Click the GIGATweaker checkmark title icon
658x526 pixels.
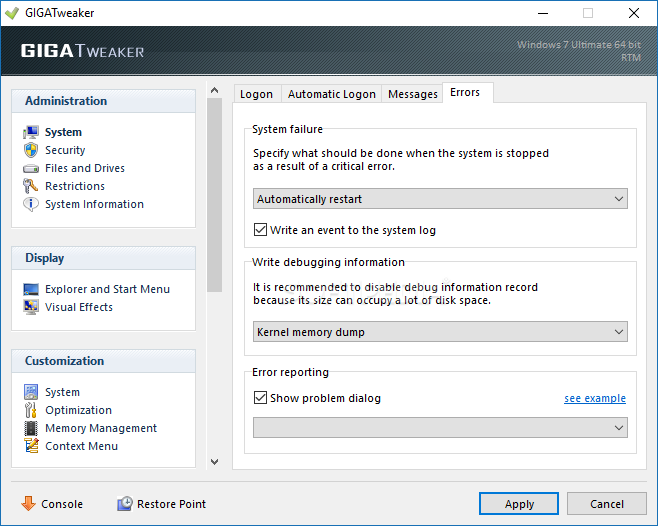[12, 13]
